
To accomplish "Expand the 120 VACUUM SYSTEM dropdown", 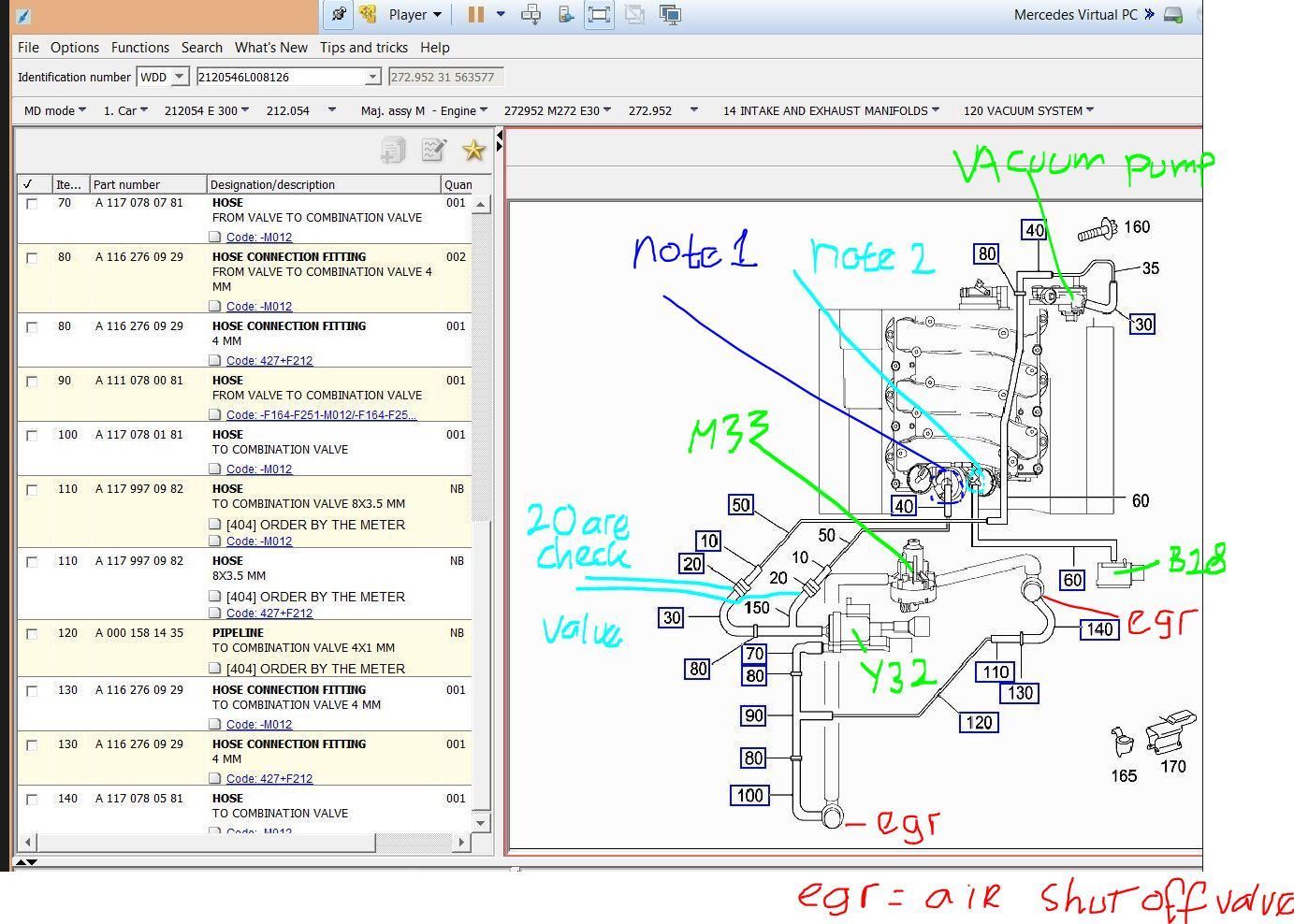I will click(x=1028, y=110).
